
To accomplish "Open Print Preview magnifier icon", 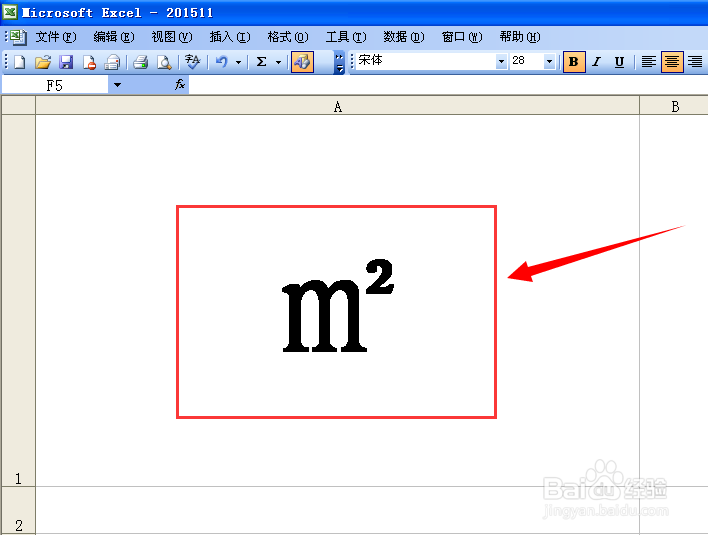I will point(164,62).
